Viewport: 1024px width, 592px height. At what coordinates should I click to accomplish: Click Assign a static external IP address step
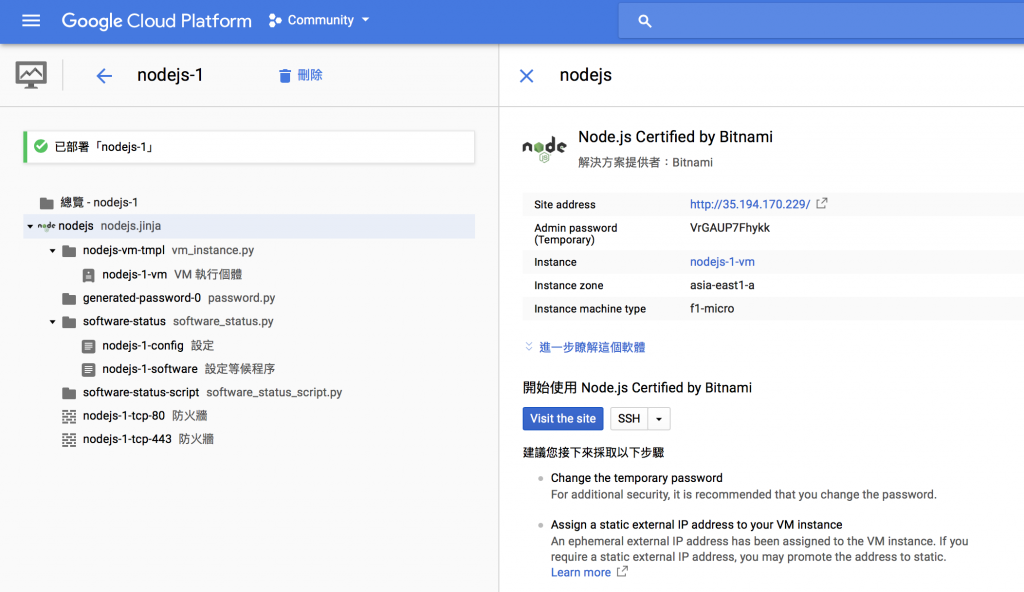click(x=696, y=525)
